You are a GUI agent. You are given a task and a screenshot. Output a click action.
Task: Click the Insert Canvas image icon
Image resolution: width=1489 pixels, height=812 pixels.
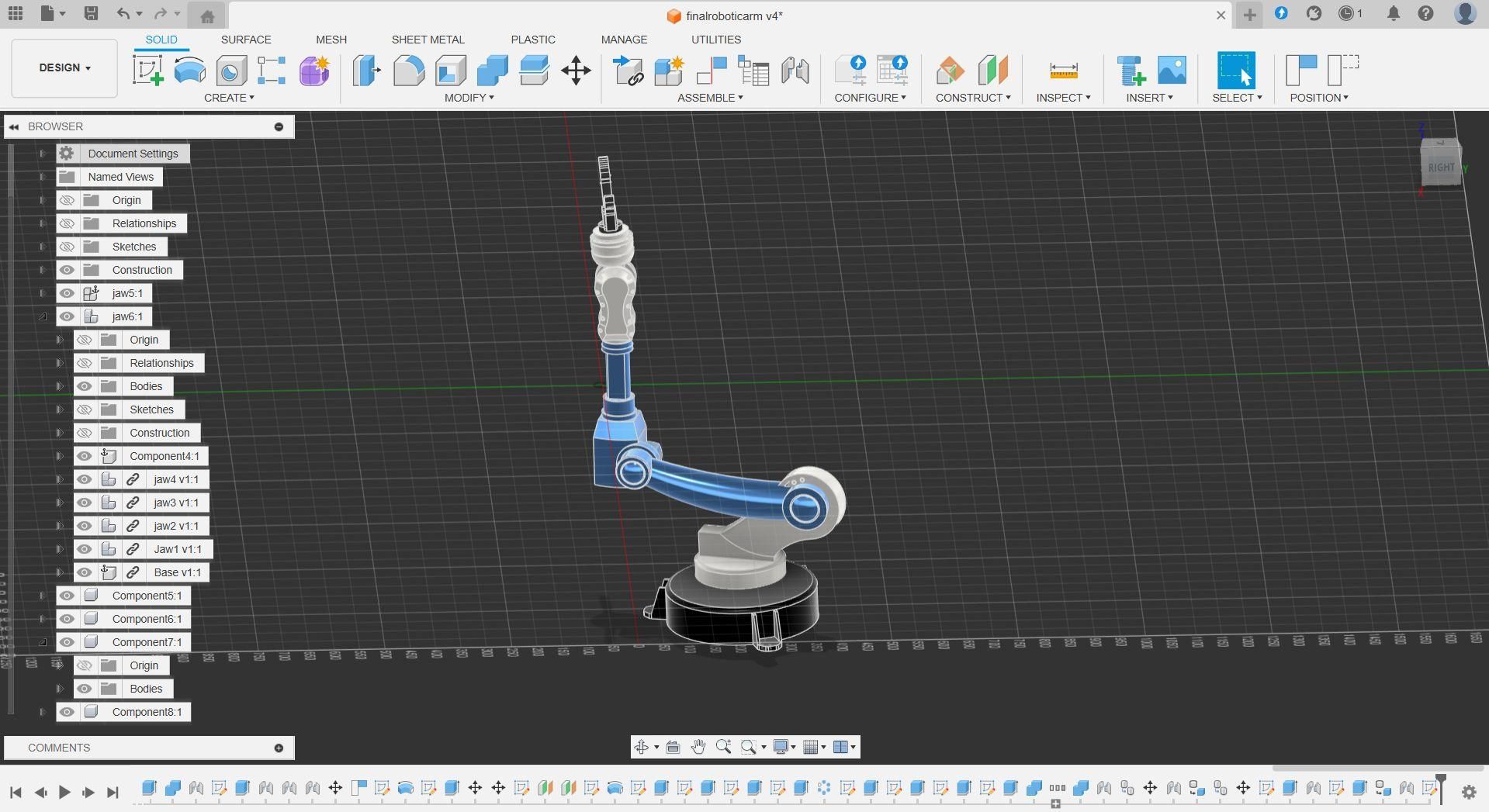[x=1172, y=71]
